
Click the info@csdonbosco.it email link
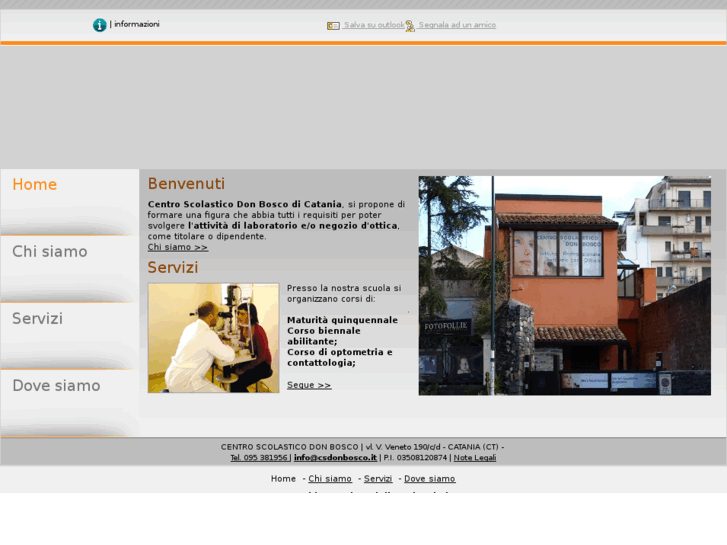[x=335, y=457]
